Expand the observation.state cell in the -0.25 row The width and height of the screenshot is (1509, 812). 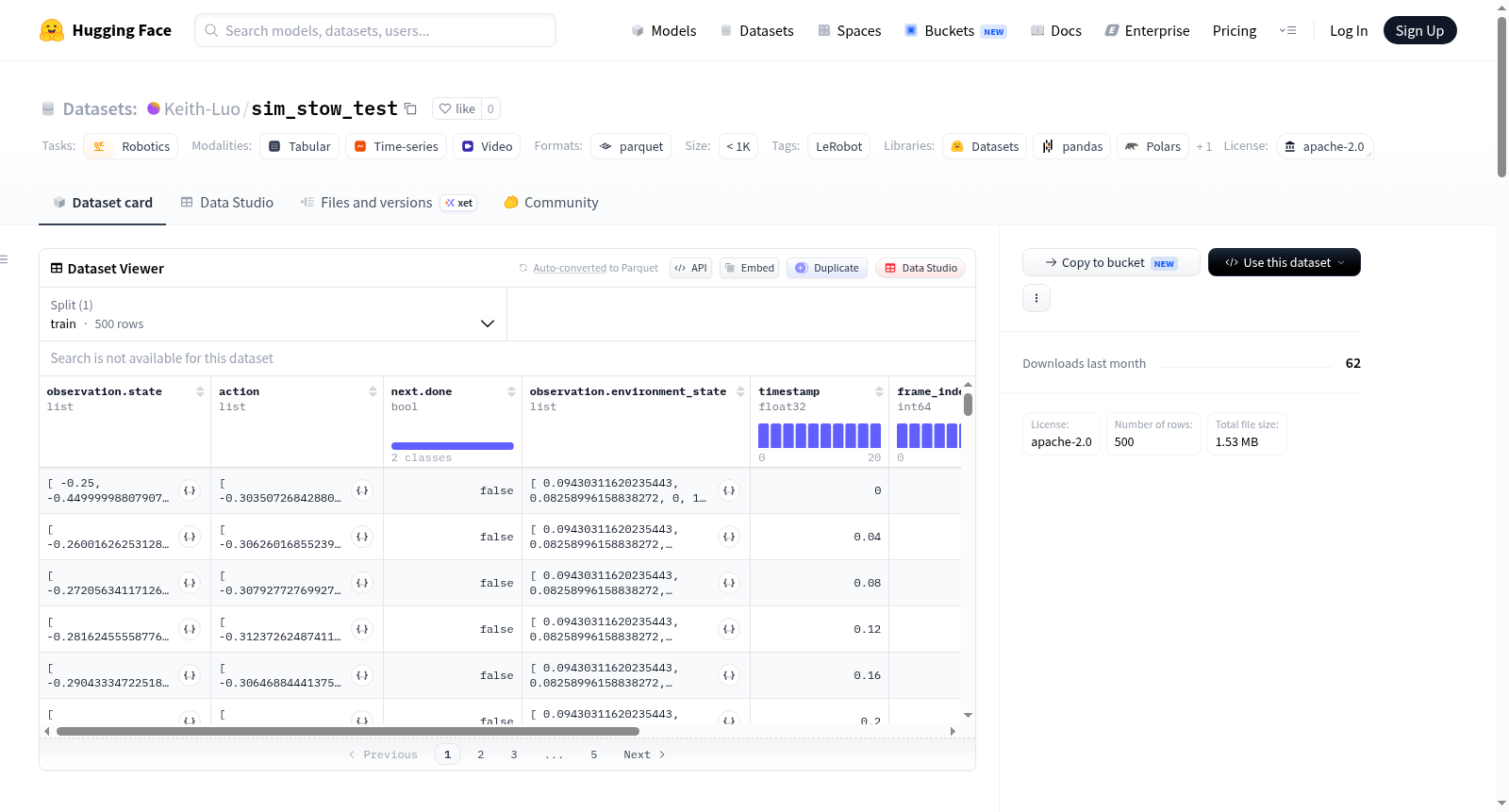(x=190, y=490)
